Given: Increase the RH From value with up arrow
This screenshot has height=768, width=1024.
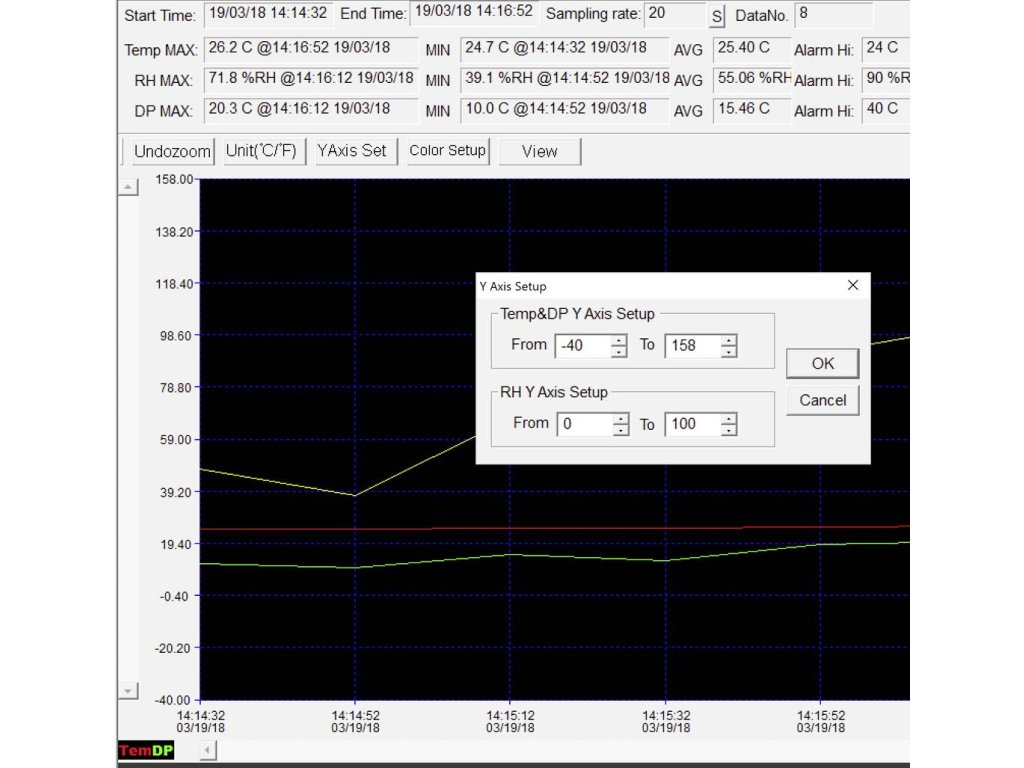Looking at the screenshot, I should tap(621, 418).
